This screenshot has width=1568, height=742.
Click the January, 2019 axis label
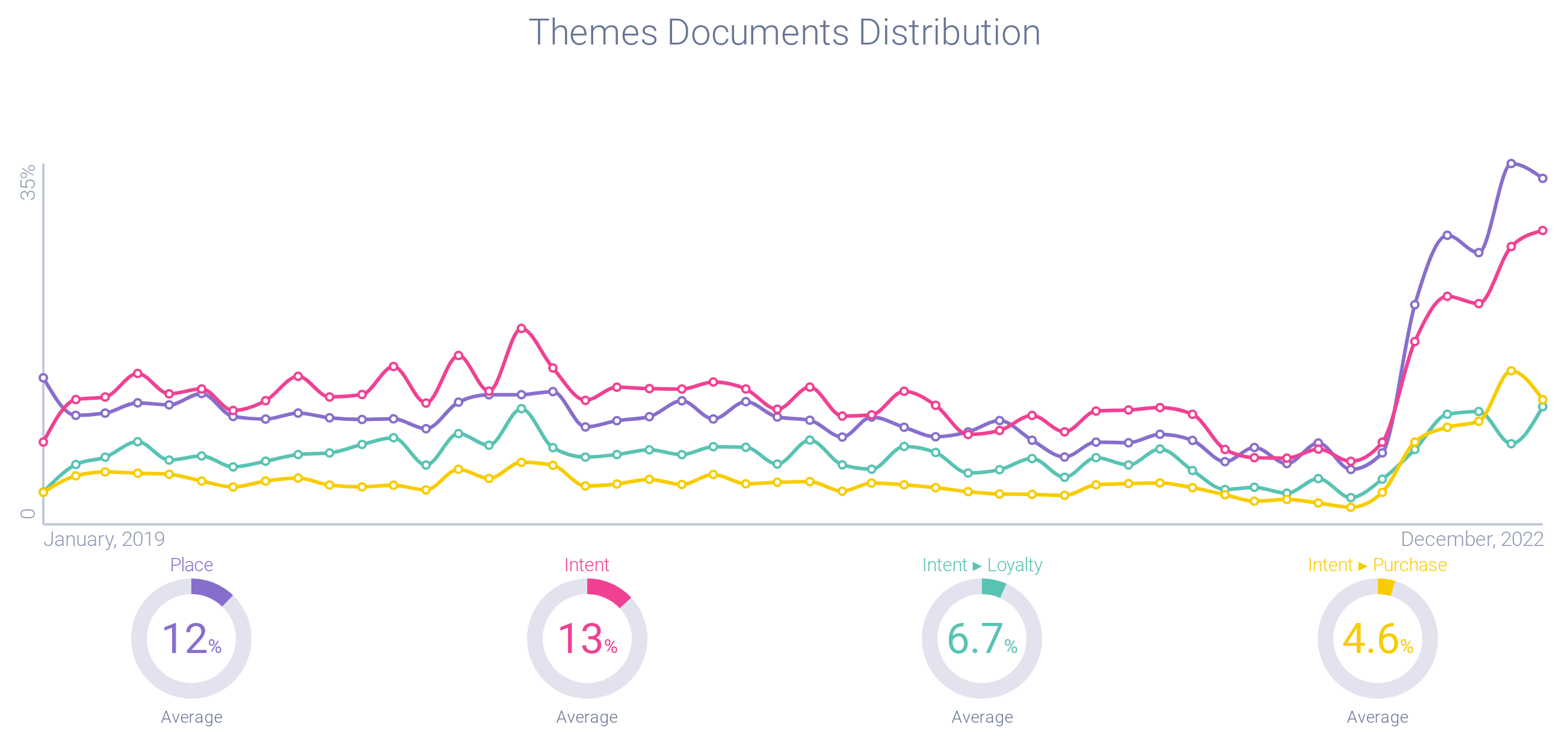click(104, 539)
